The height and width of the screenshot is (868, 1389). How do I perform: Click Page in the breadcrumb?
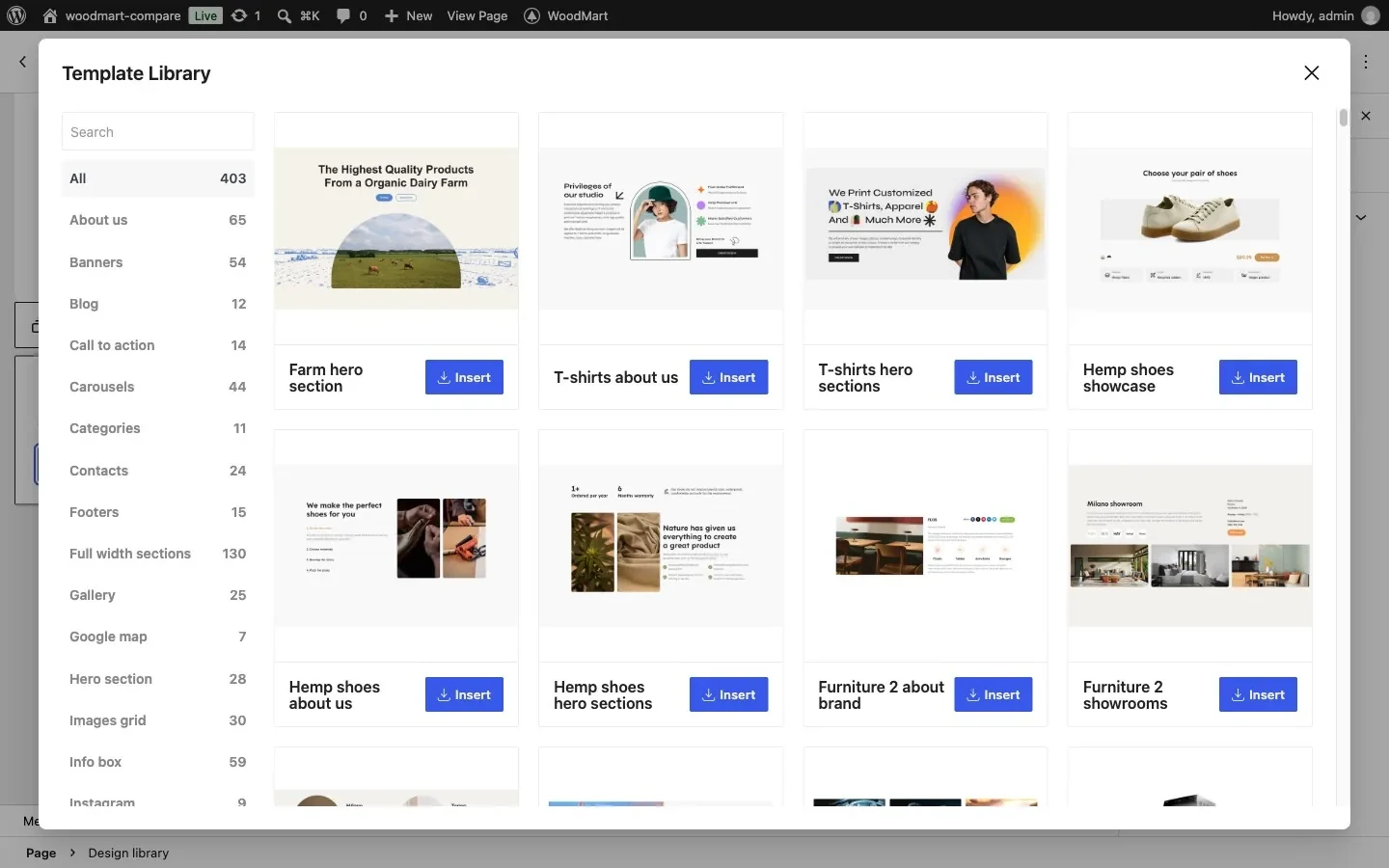click(41, 853)
